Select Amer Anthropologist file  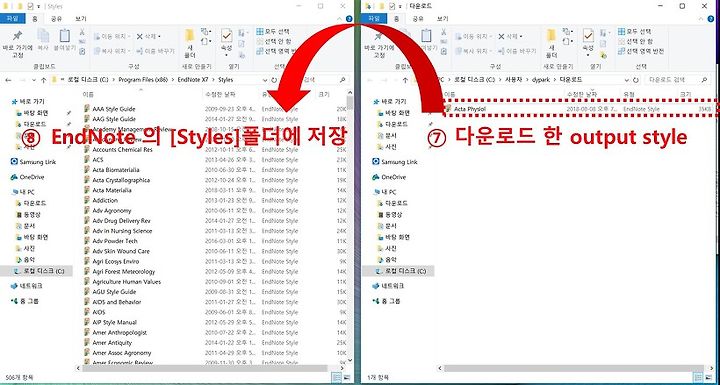tap(119, 332)
